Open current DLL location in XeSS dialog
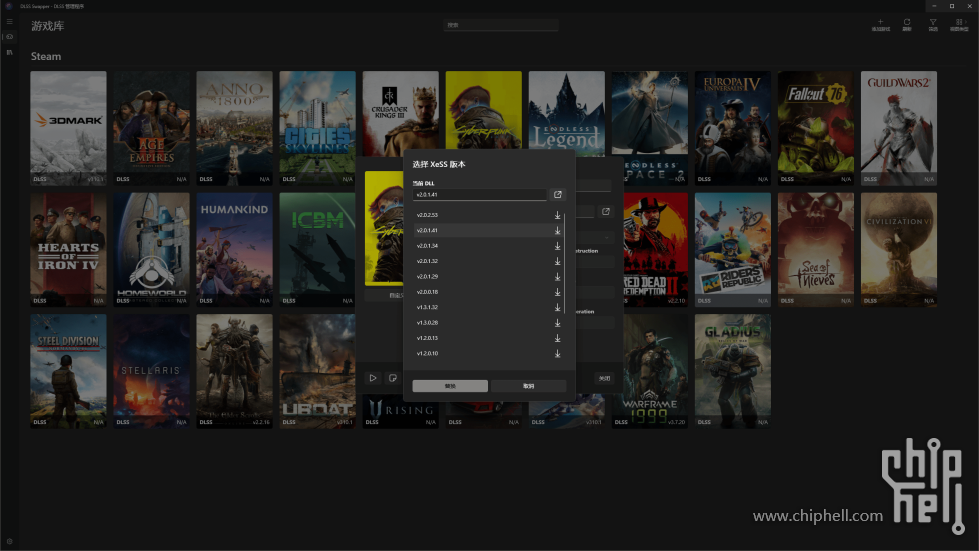Image resolution: width=979 pixels, height=551 pixels. [x=558, y=195]
